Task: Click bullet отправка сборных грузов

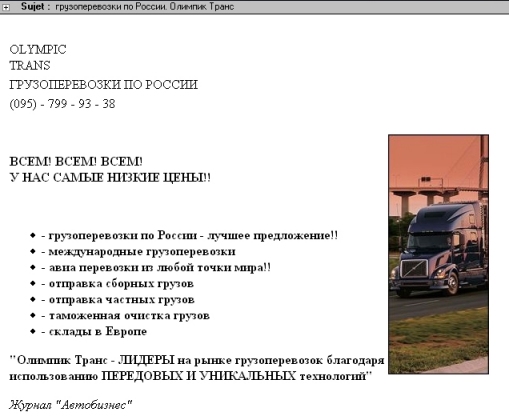Action: tap(117, 283)
